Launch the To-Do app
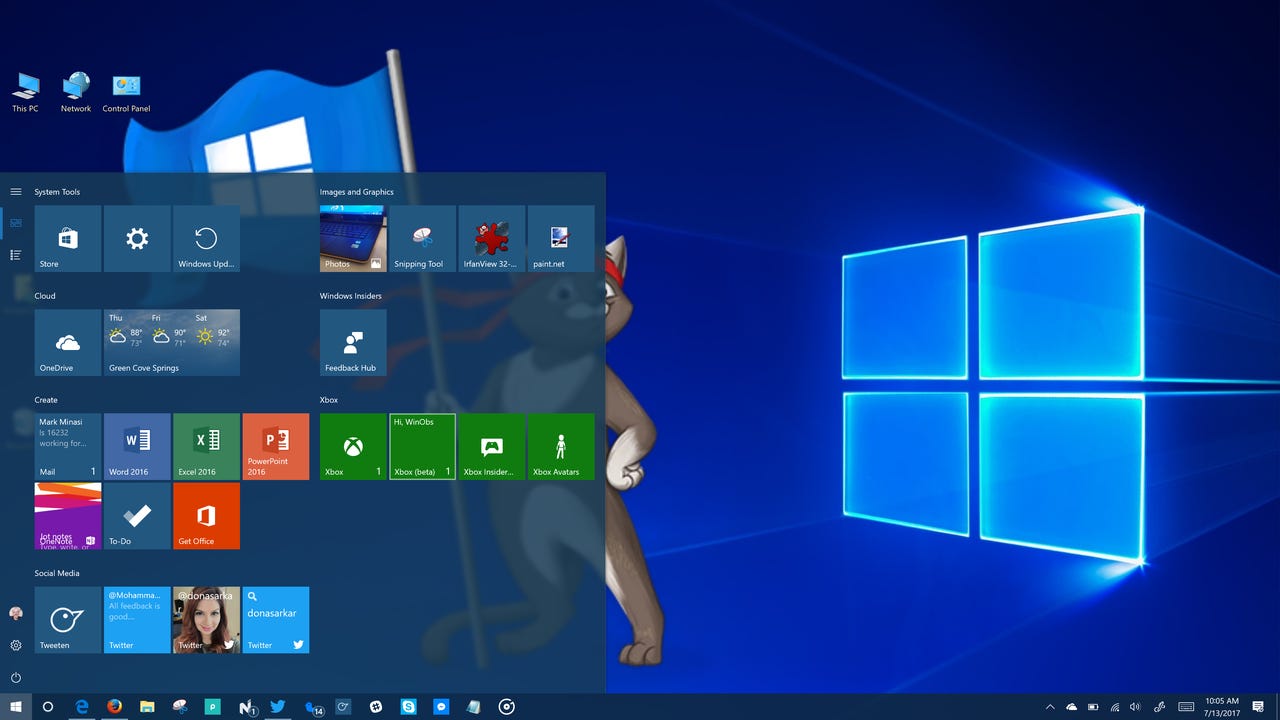Screen dimensions: 1280x720 (136, 516)
